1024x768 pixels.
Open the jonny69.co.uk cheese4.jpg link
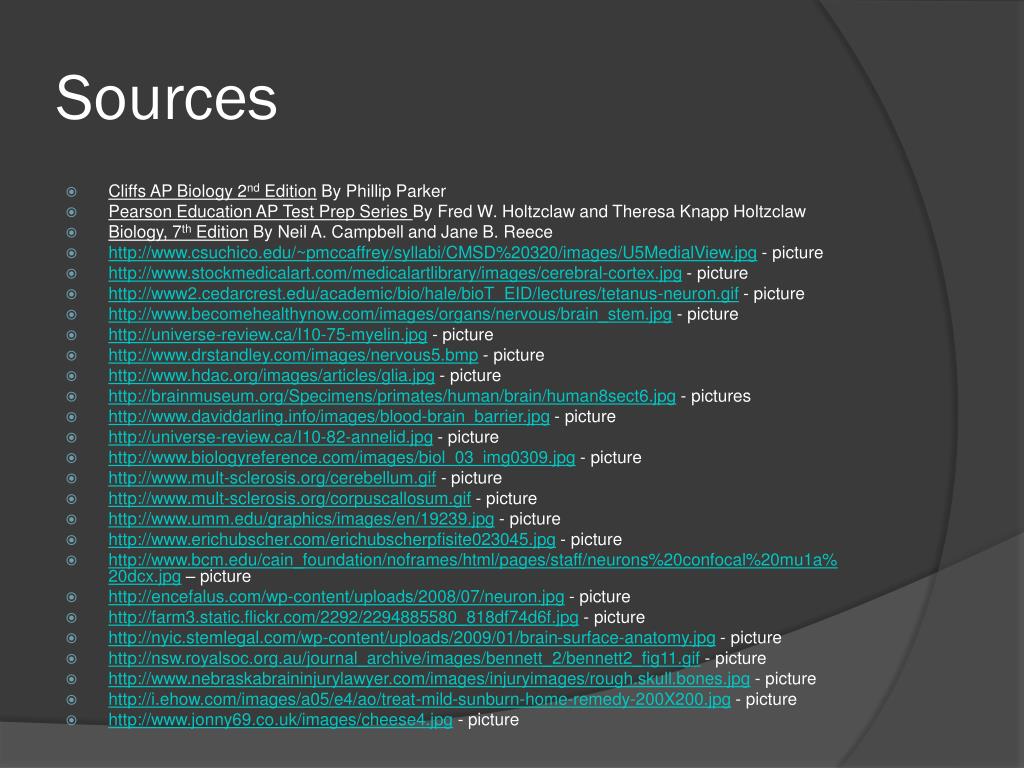(280, 720)
